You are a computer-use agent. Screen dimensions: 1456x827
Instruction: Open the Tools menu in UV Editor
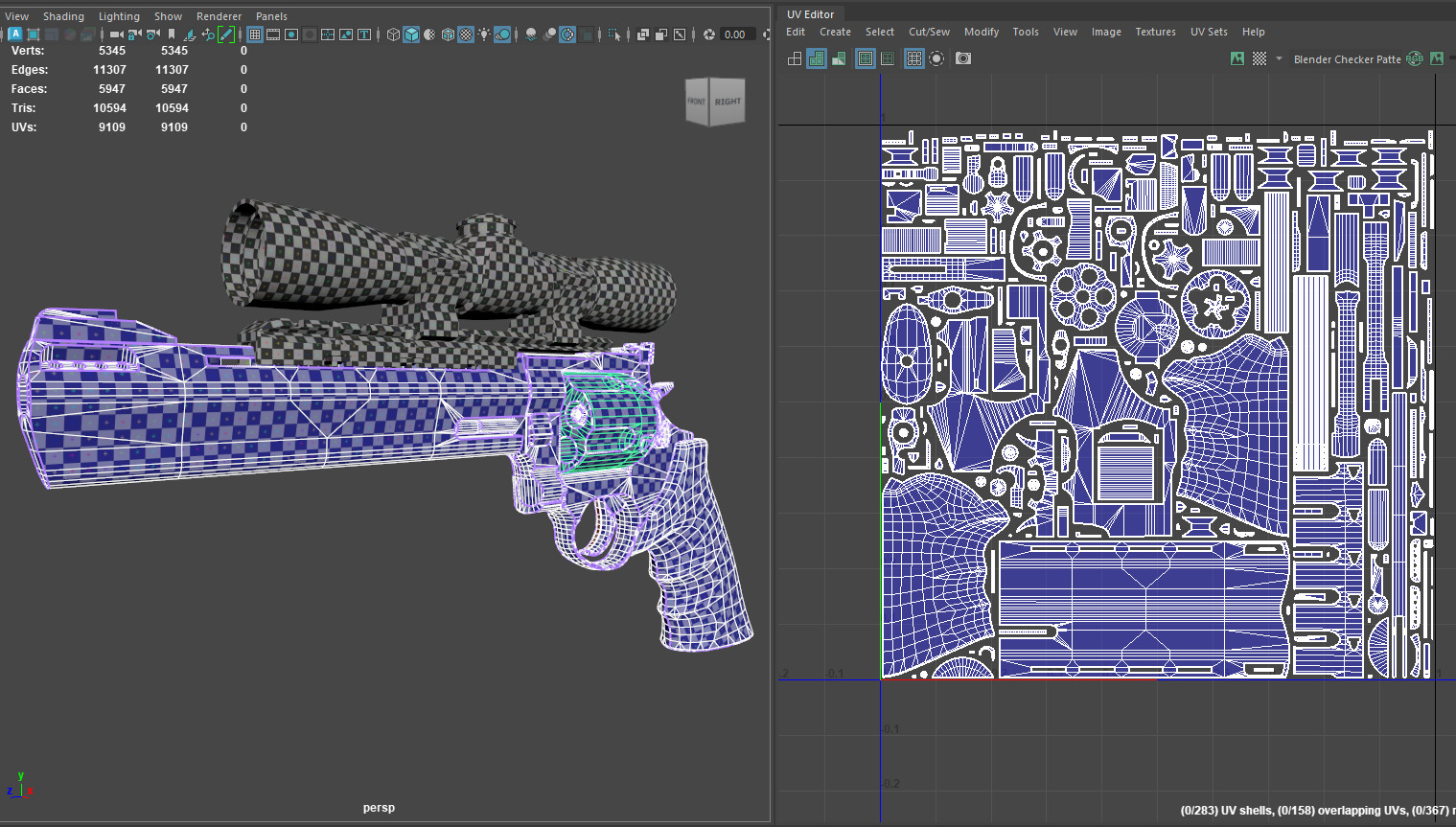pyautogui.click(x=1026, y=32)
